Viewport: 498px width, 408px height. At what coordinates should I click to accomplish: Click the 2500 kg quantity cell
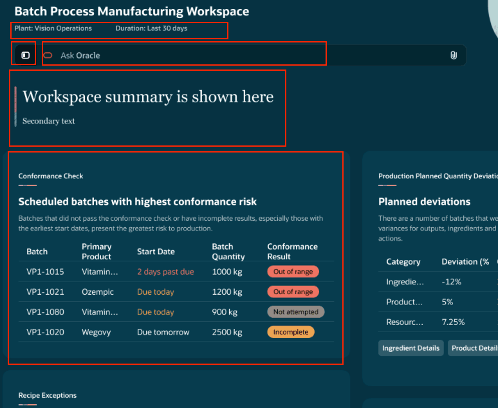(227, 332)
